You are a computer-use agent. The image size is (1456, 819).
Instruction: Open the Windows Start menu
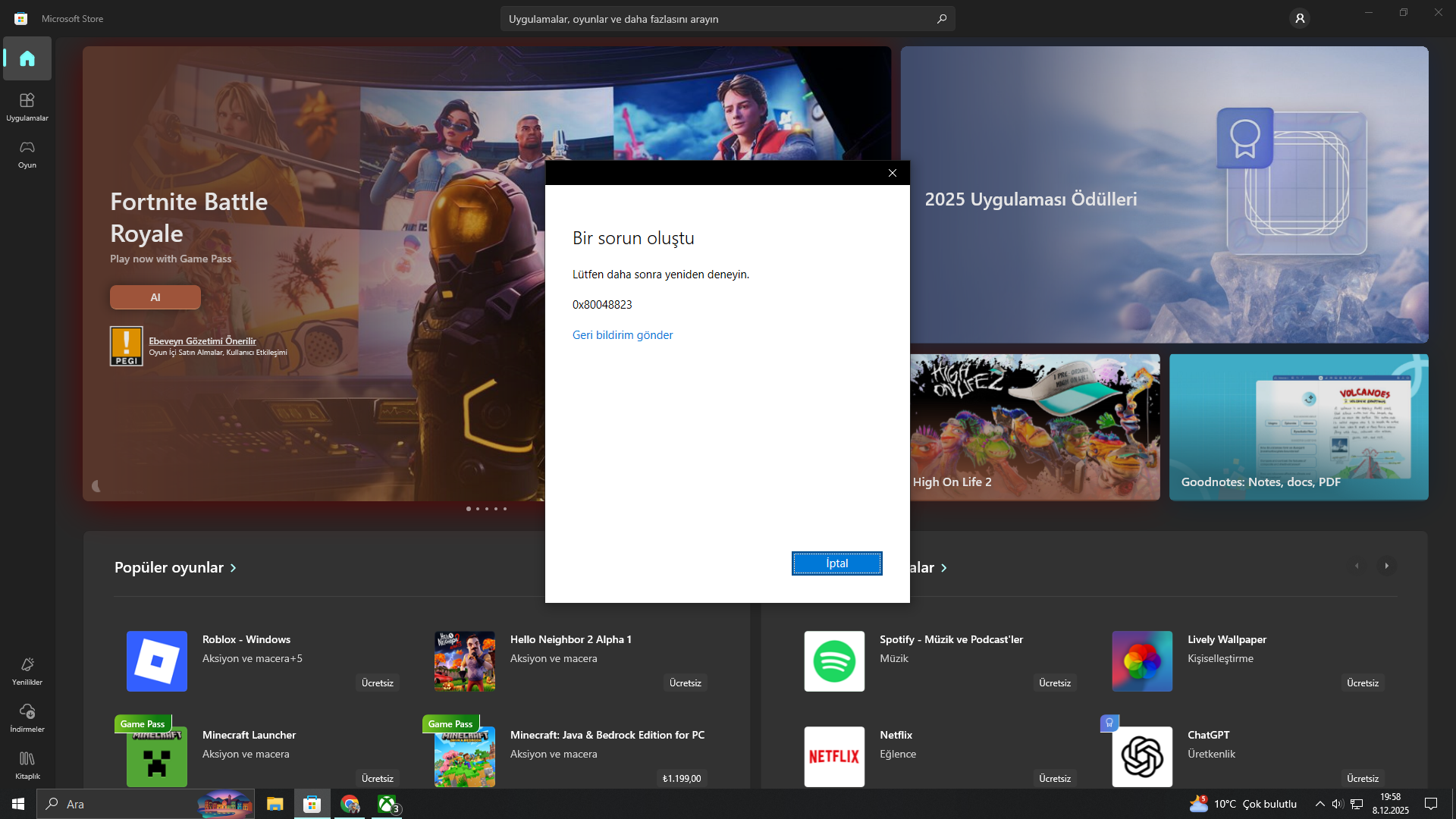tap(18, 804)
